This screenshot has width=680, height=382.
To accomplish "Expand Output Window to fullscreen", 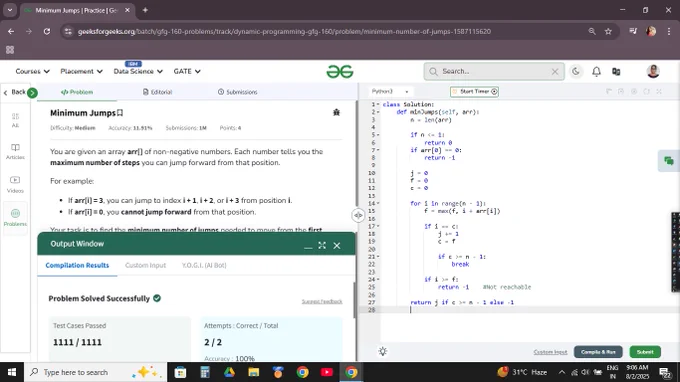I will [x=322, y=245].
